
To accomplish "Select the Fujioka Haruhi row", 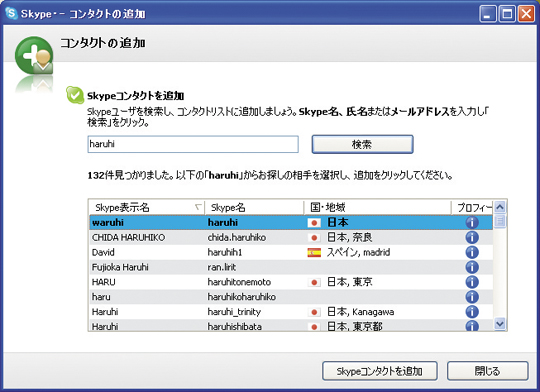I will (291, 267).
